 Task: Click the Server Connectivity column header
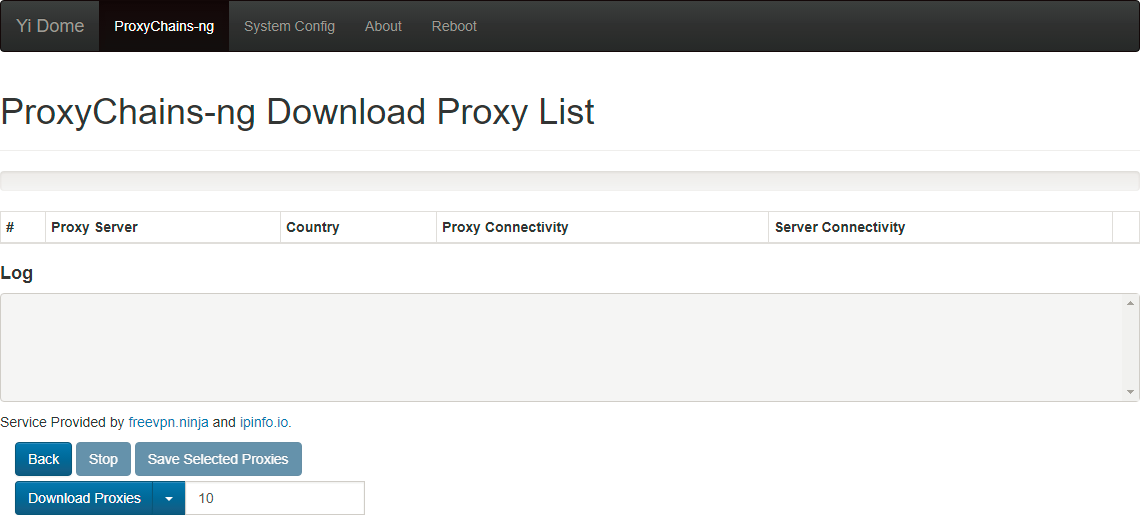pyautogui.click(x=940, y=227)
